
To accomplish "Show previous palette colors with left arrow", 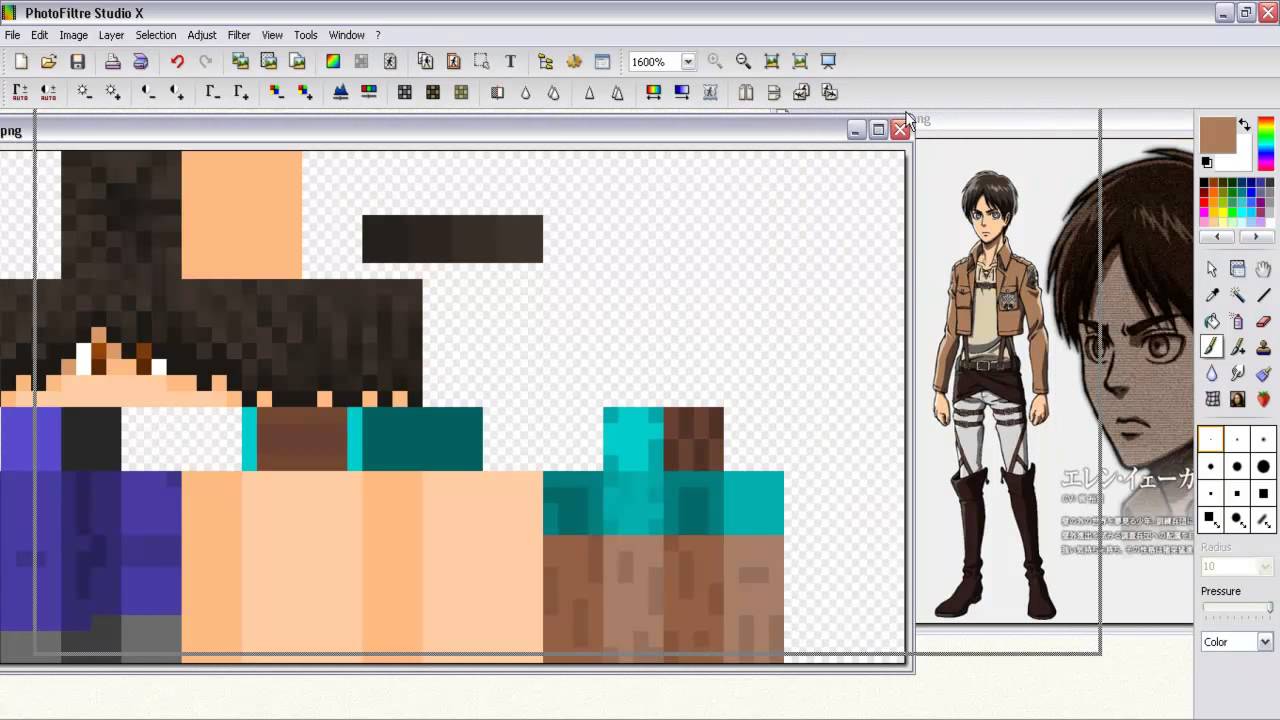I will click(1218, 237).
